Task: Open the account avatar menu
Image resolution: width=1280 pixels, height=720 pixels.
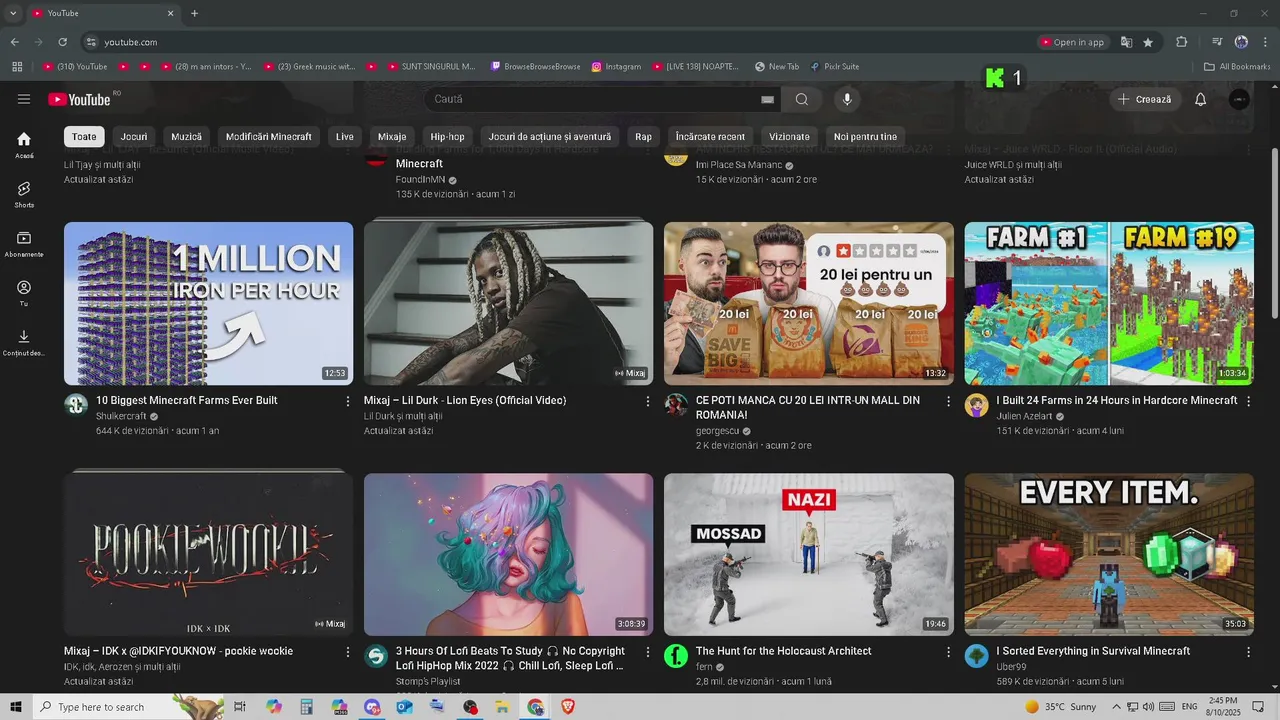Action: click(1239, 99)
